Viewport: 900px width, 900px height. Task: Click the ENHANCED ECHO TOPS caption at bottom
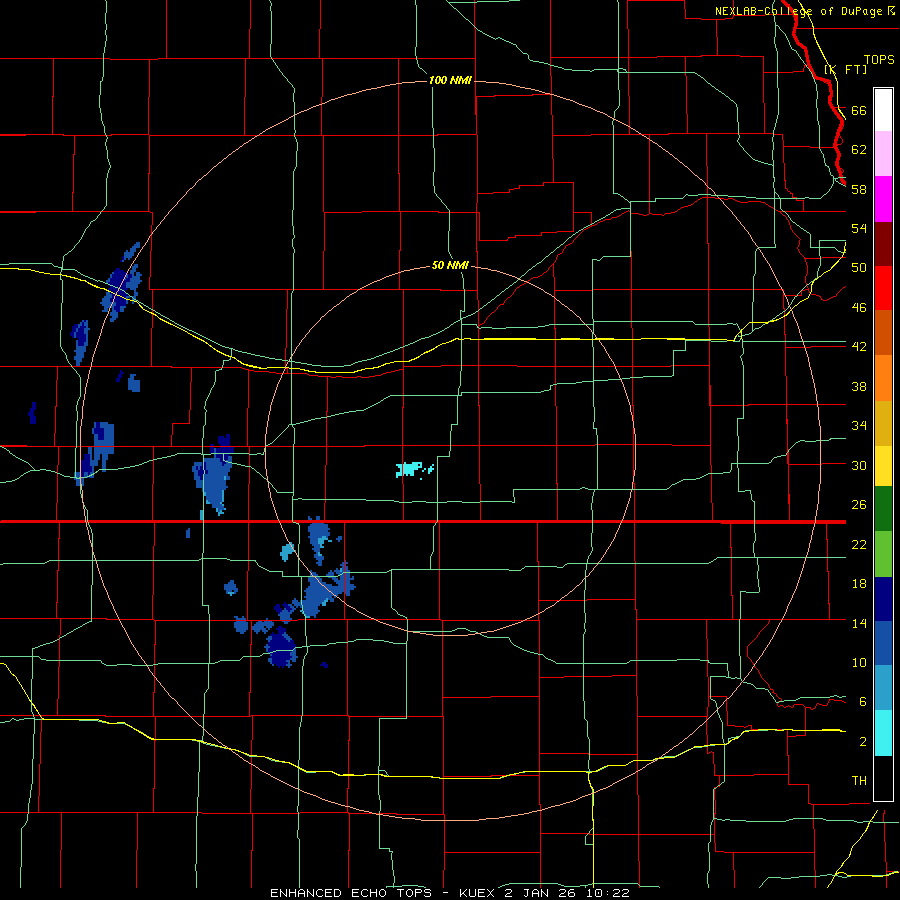point(450,893)
